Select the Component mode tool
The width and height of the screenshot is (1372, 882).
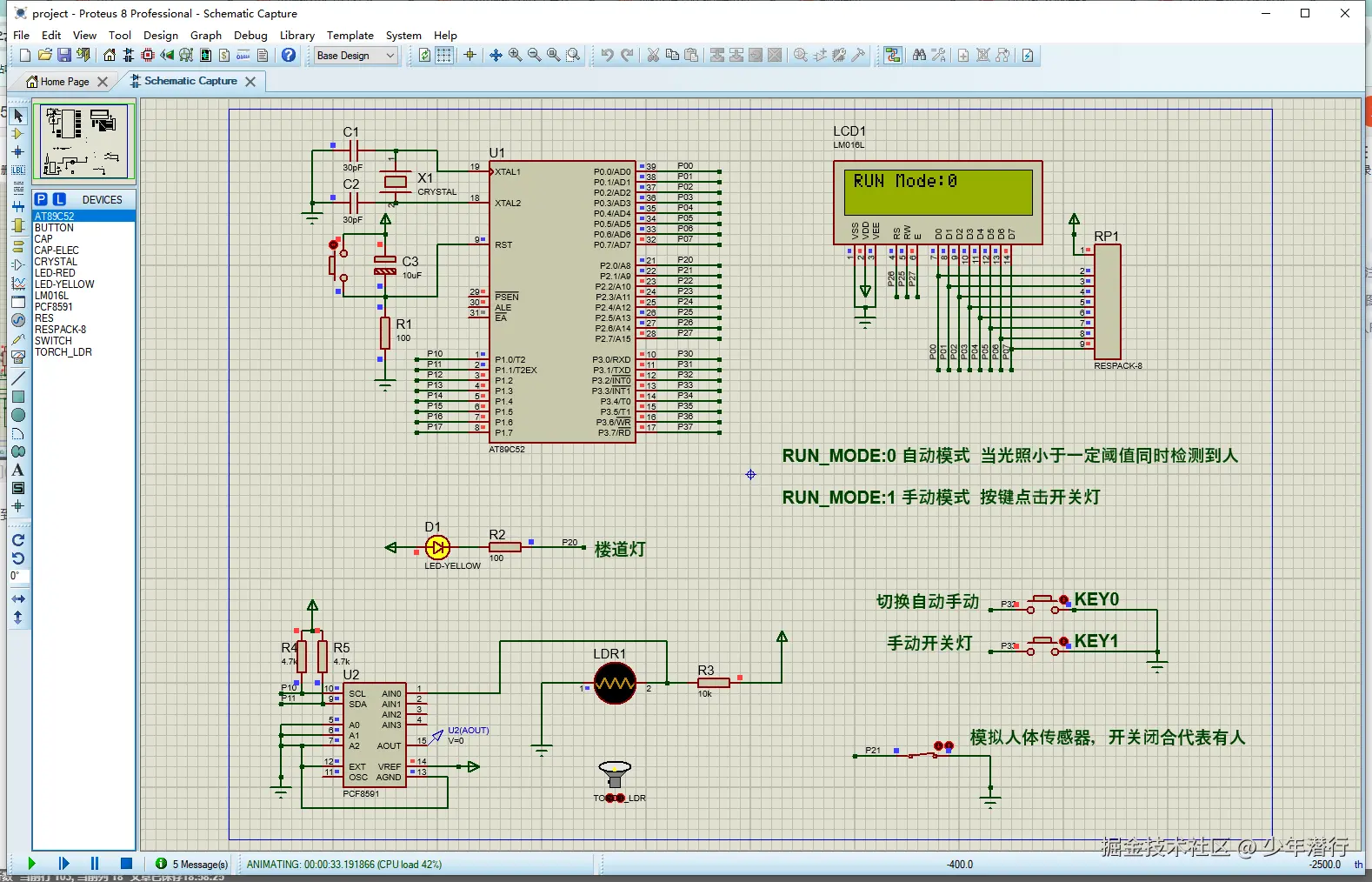pos(17,133)
